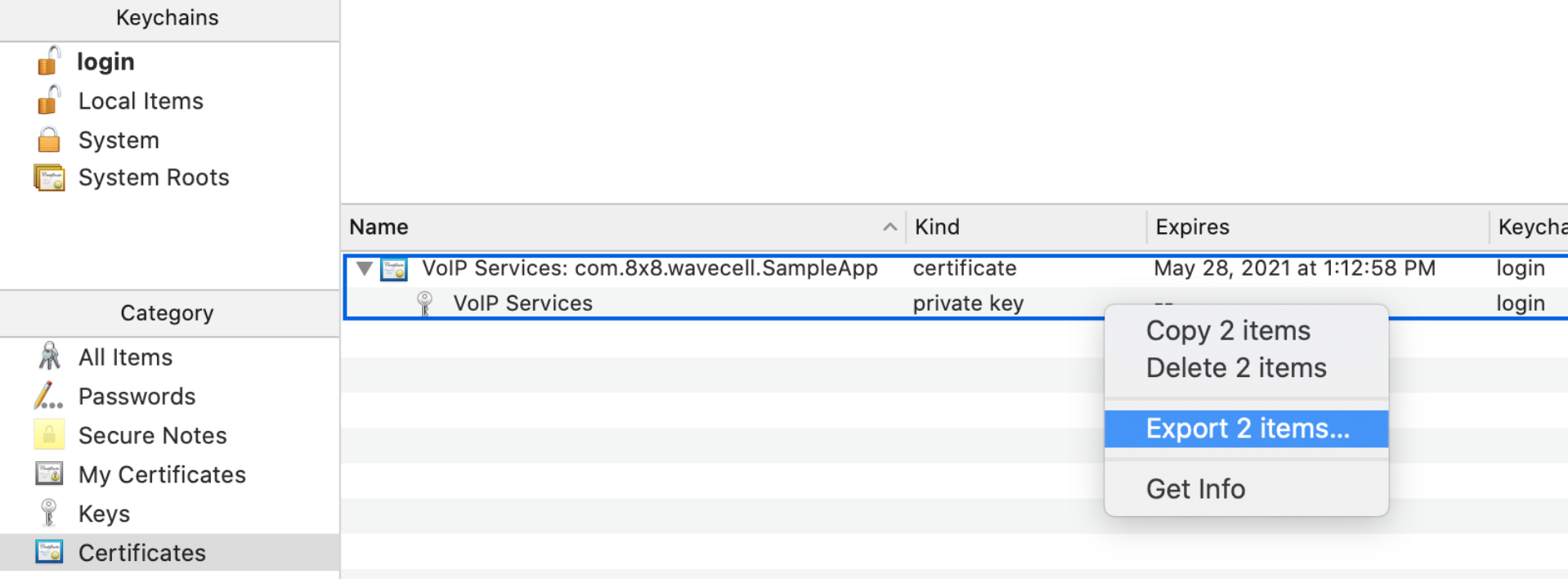
Task: Click the Certificates category icon
Action: pos(49,552)
